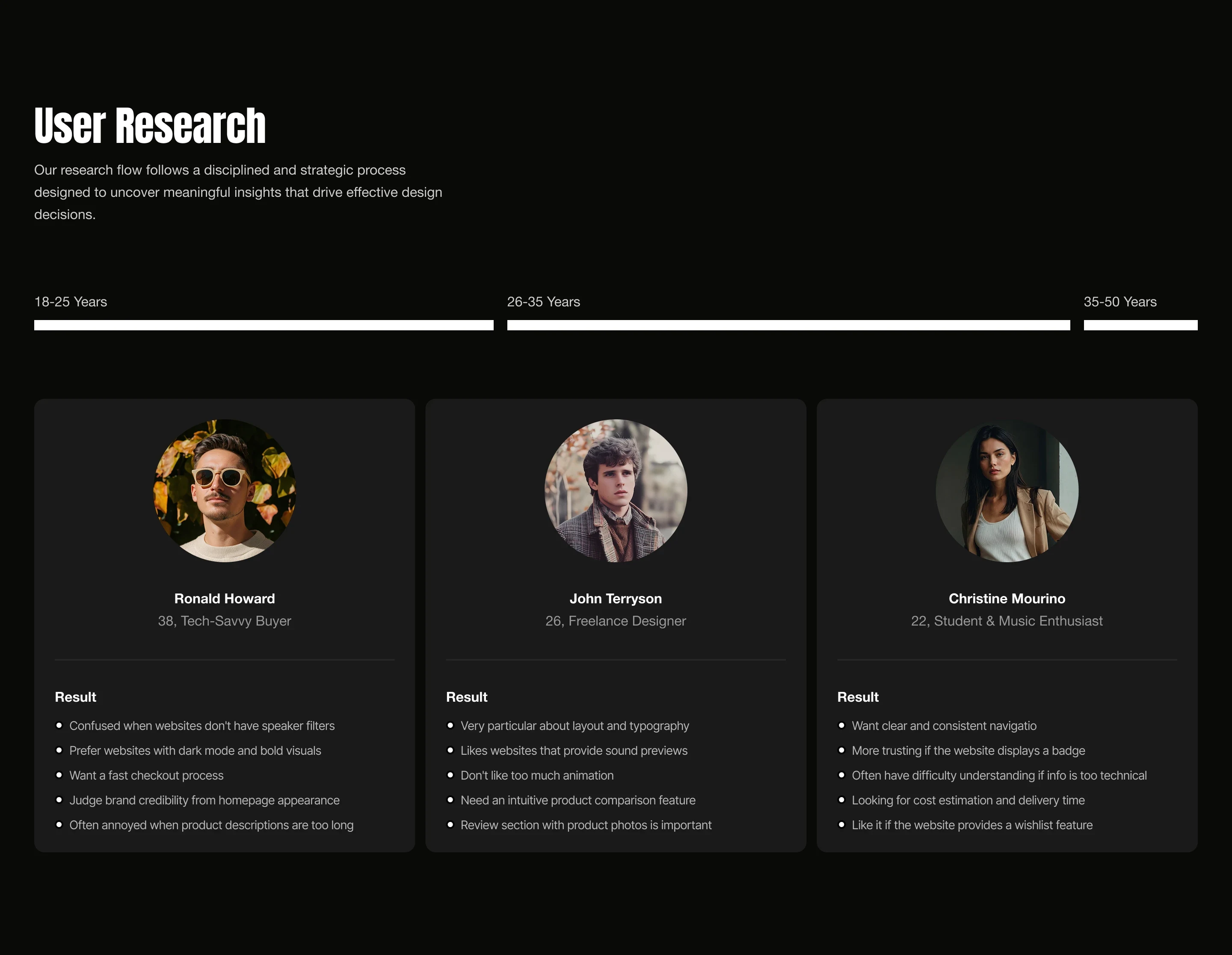Click 'Confused when websites don't have speaker filters'

pos(202,726)
